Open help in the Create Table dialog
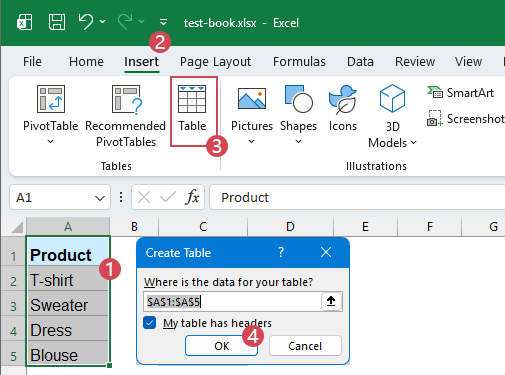The height and width of the screenshot is (375, 505). pos(281,252)
